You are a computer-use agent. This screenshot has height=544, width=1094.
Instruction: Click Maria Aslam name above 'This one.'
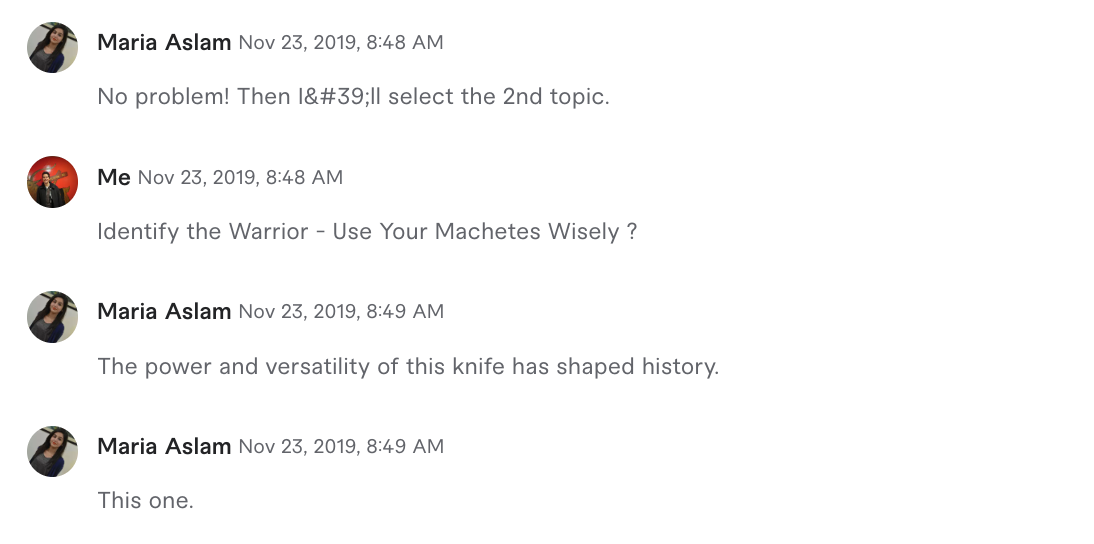tap(164, 446)
